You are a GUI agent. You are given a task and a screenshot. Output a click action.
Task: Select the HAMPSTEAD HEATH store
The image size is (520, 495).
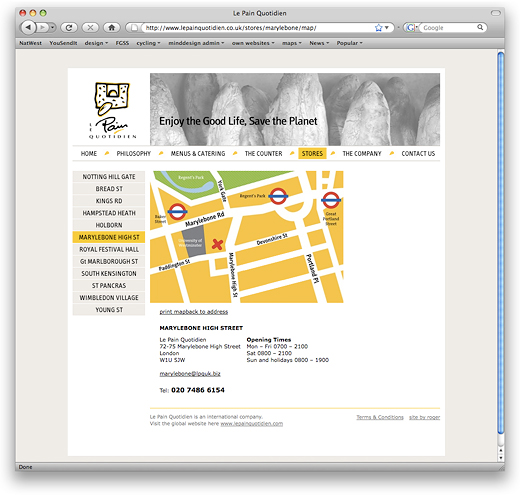tap(109, 213)
